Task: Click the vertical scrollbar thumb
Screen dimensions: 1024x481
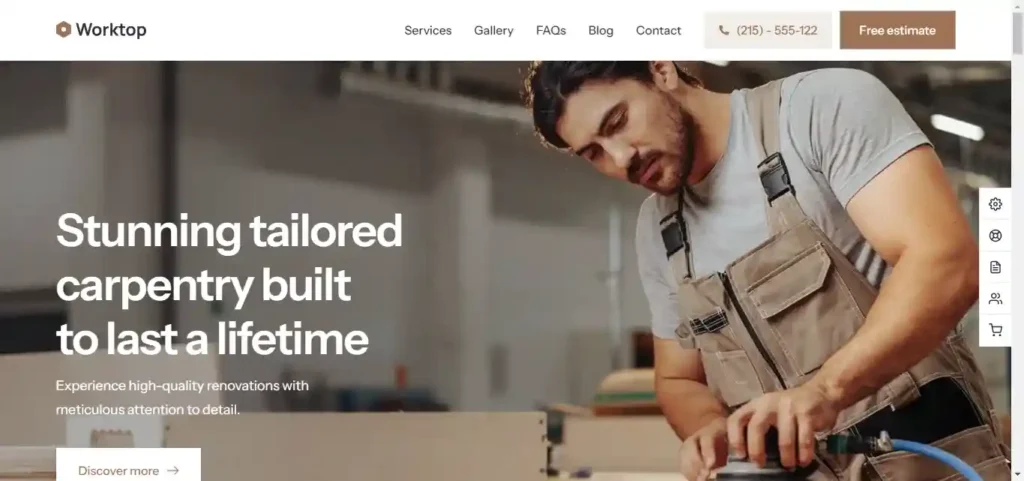Action: coord(1017,34)
